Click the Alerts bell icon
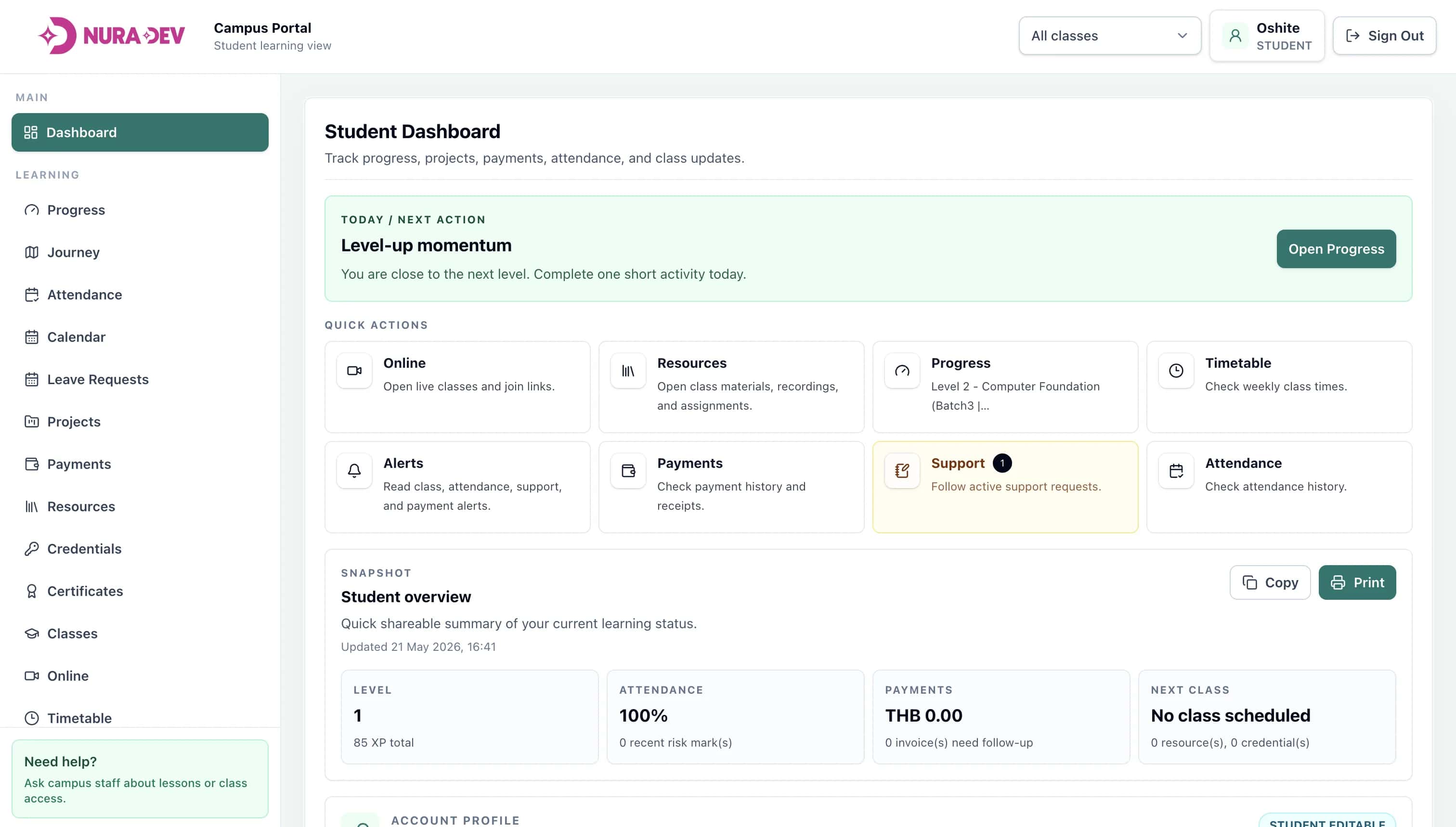1456x827 pixels. point(354,471)
